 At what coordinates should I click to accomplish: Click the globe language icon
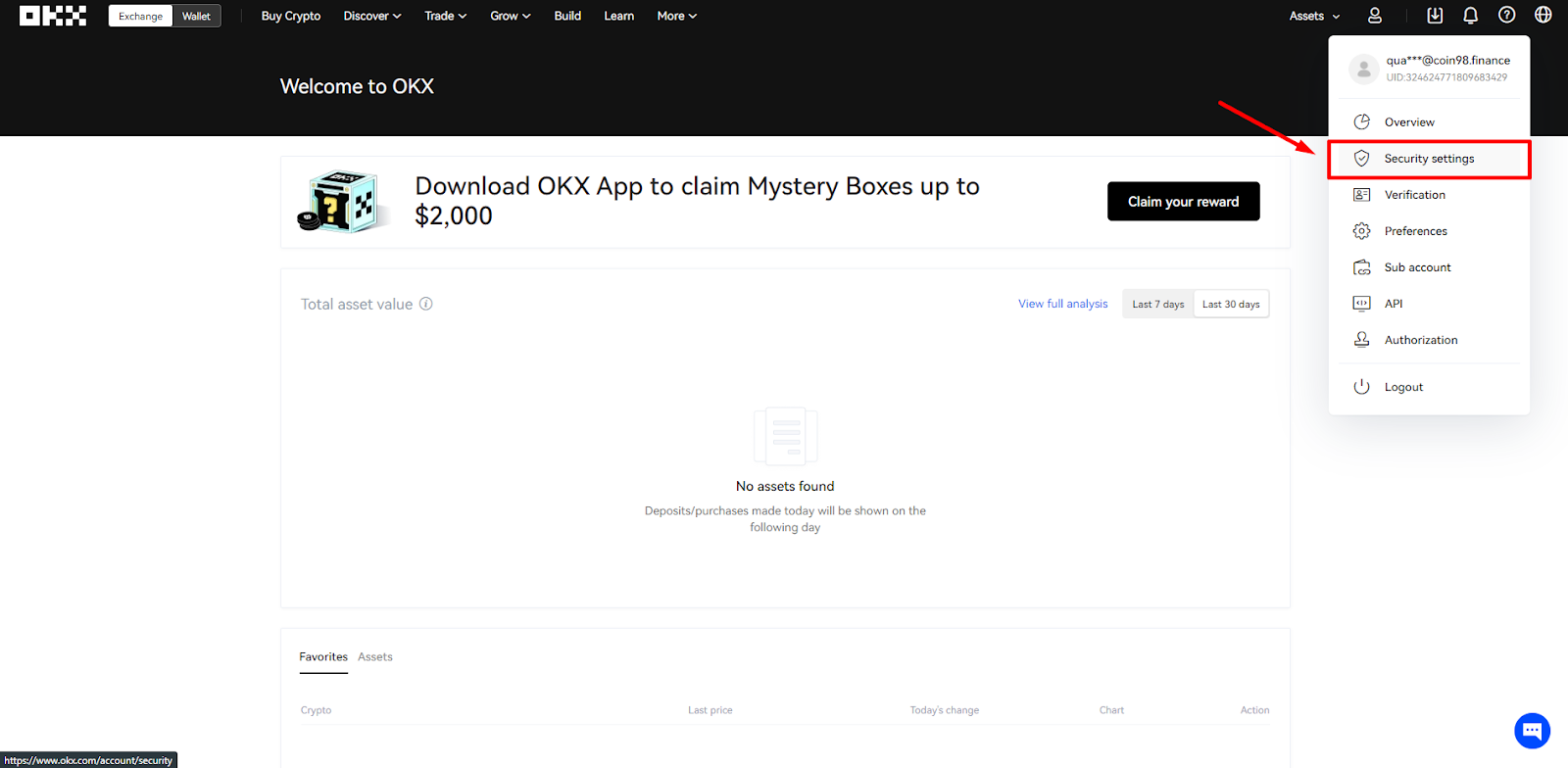[x=1543, y=15]
